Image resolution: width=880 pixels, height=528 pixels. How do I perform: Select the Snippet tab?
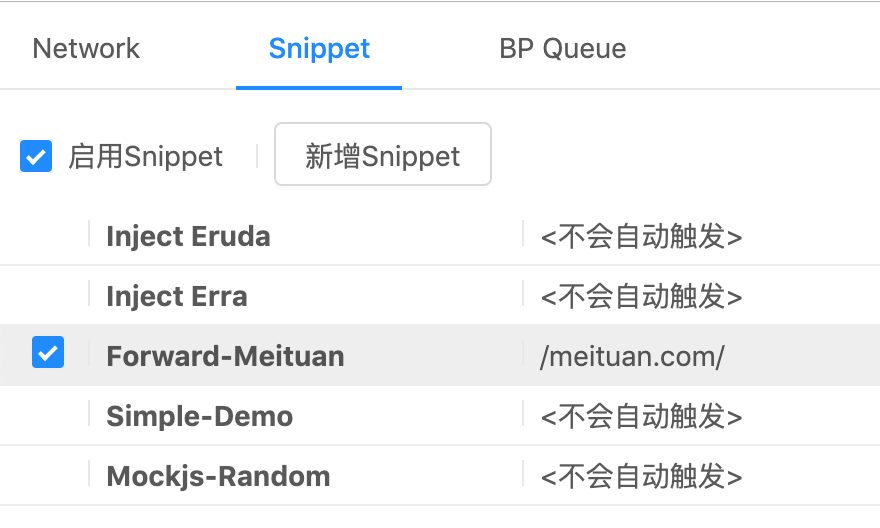pos(319,49)
